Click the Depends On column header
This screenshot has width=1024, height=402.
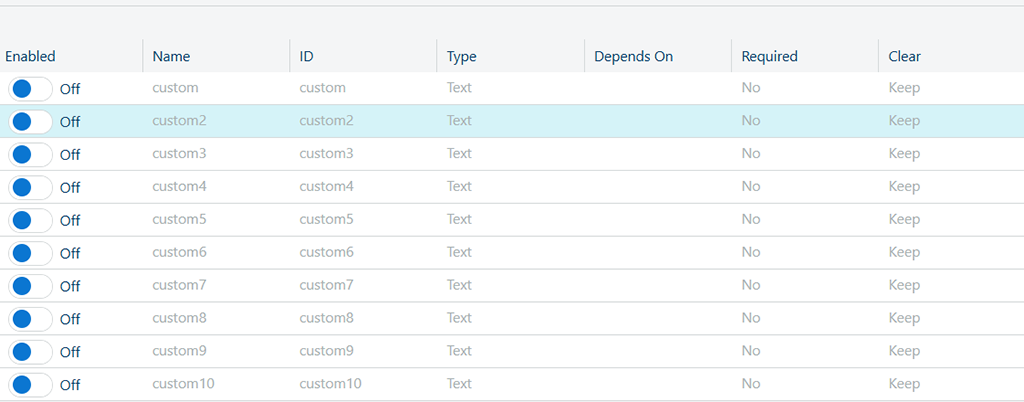coord(633,57)
